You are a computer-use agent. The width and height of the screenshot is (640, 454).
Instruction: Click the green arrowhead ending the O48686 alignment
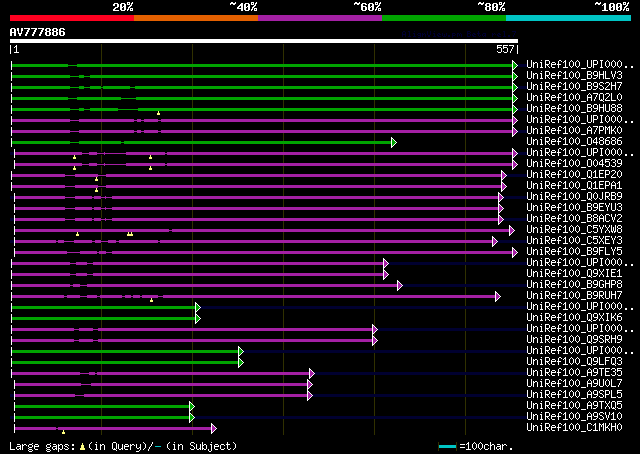point(394,142)
